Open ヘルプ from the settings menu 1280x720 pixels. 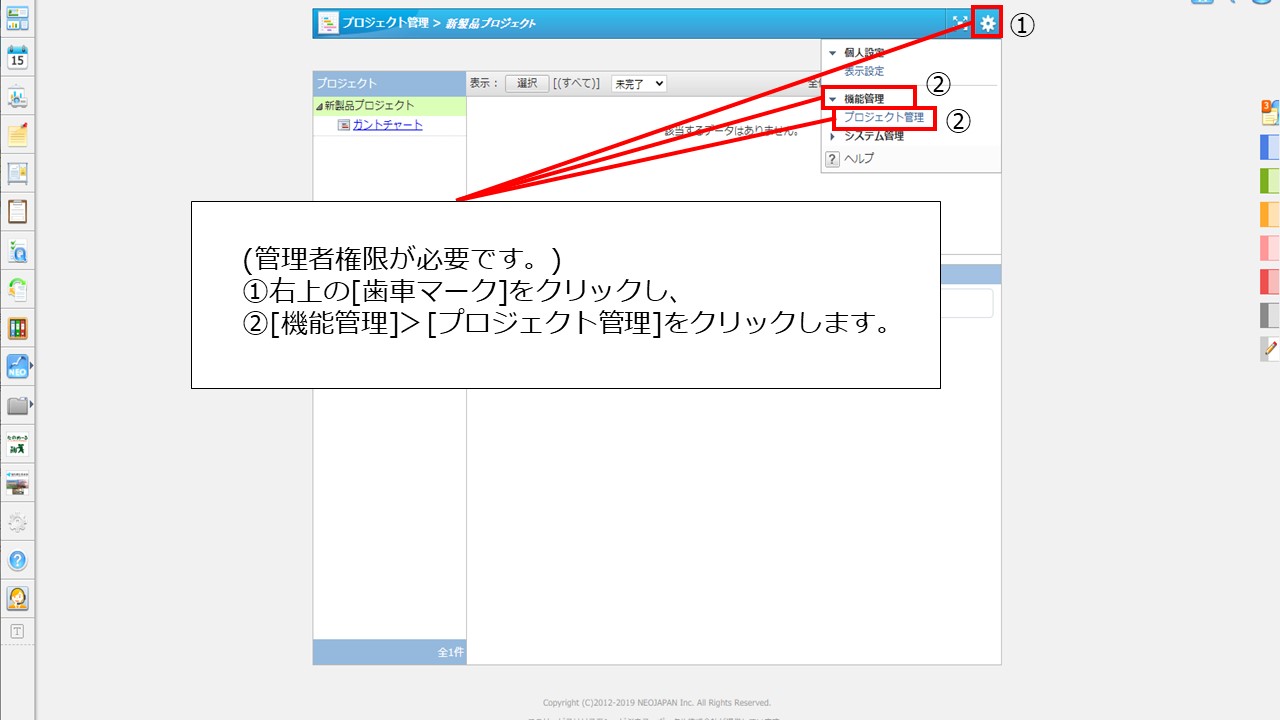click(859, 158)
